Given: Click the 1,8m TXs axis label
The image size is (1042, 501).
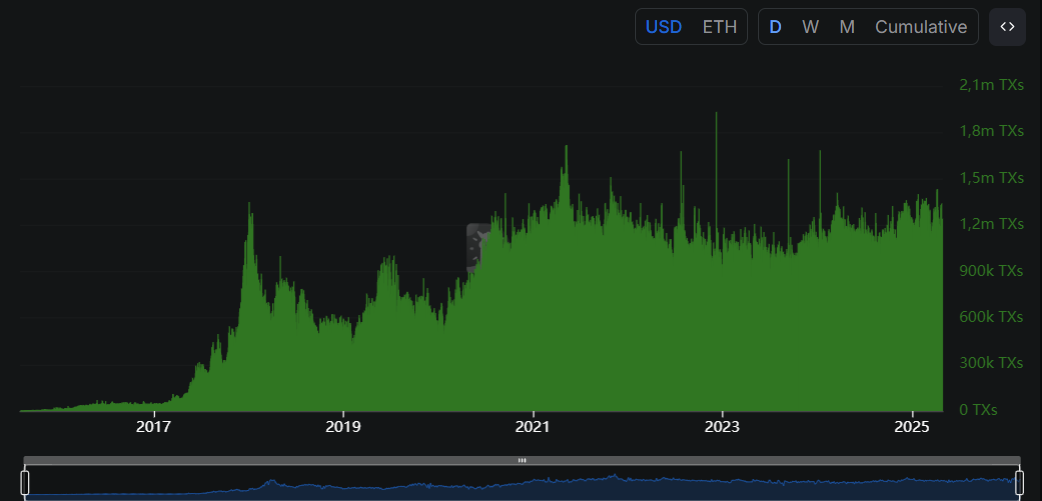Looking at the screenshot, I should (991, 131).
